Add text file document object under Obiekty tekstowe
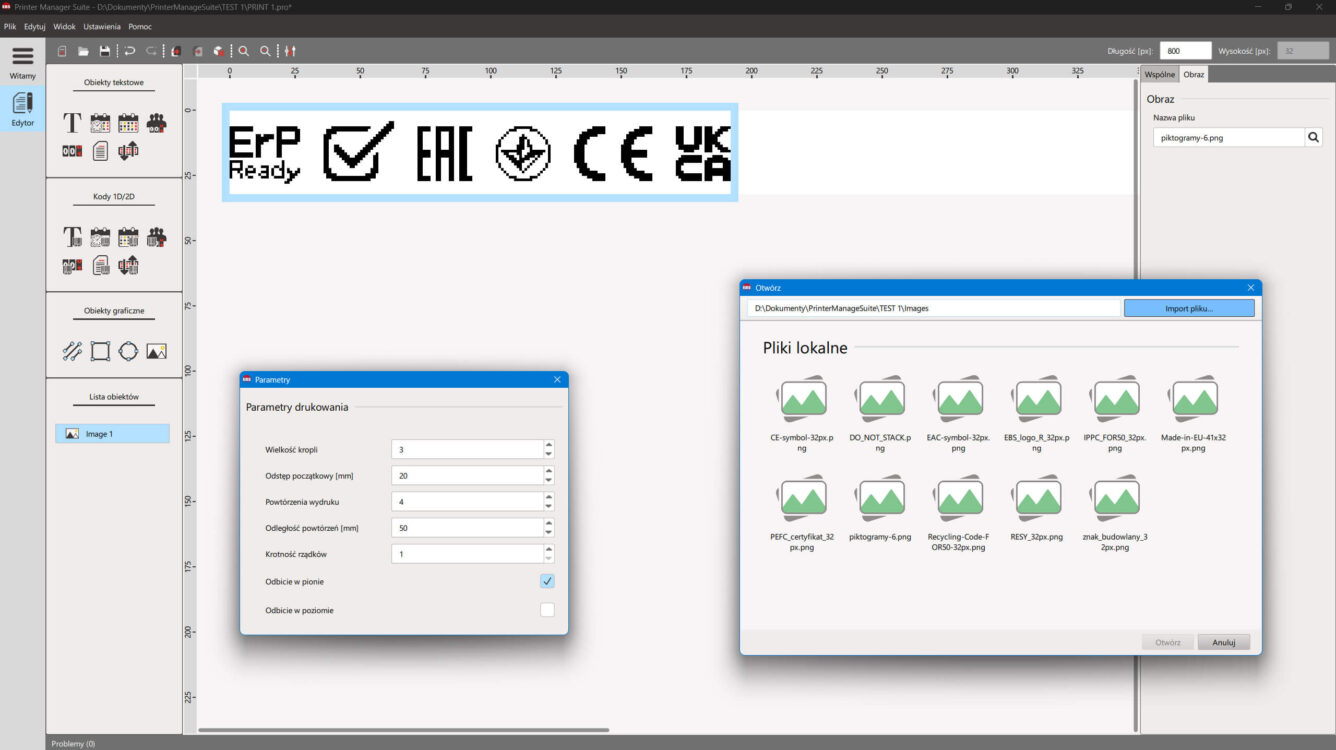The height and width of the screenshot is (750, 1336). pos(100,151)
